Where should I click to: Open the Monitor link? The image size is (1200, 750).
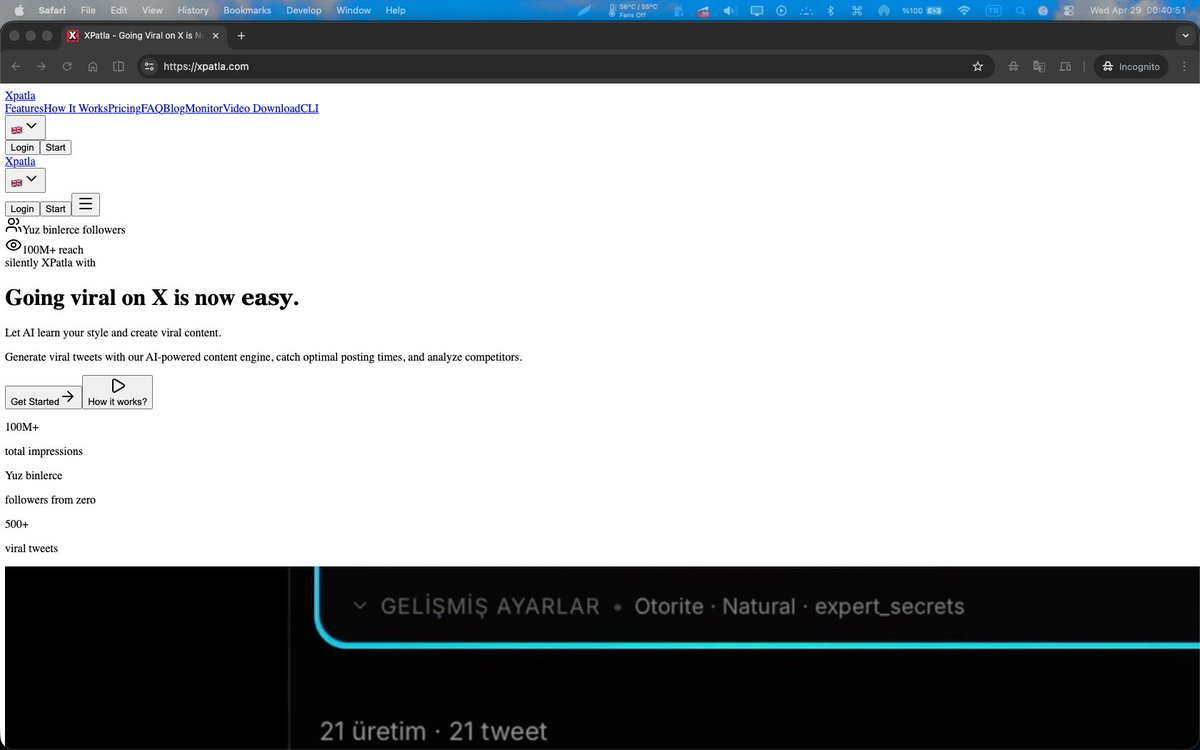pos(204,108)
